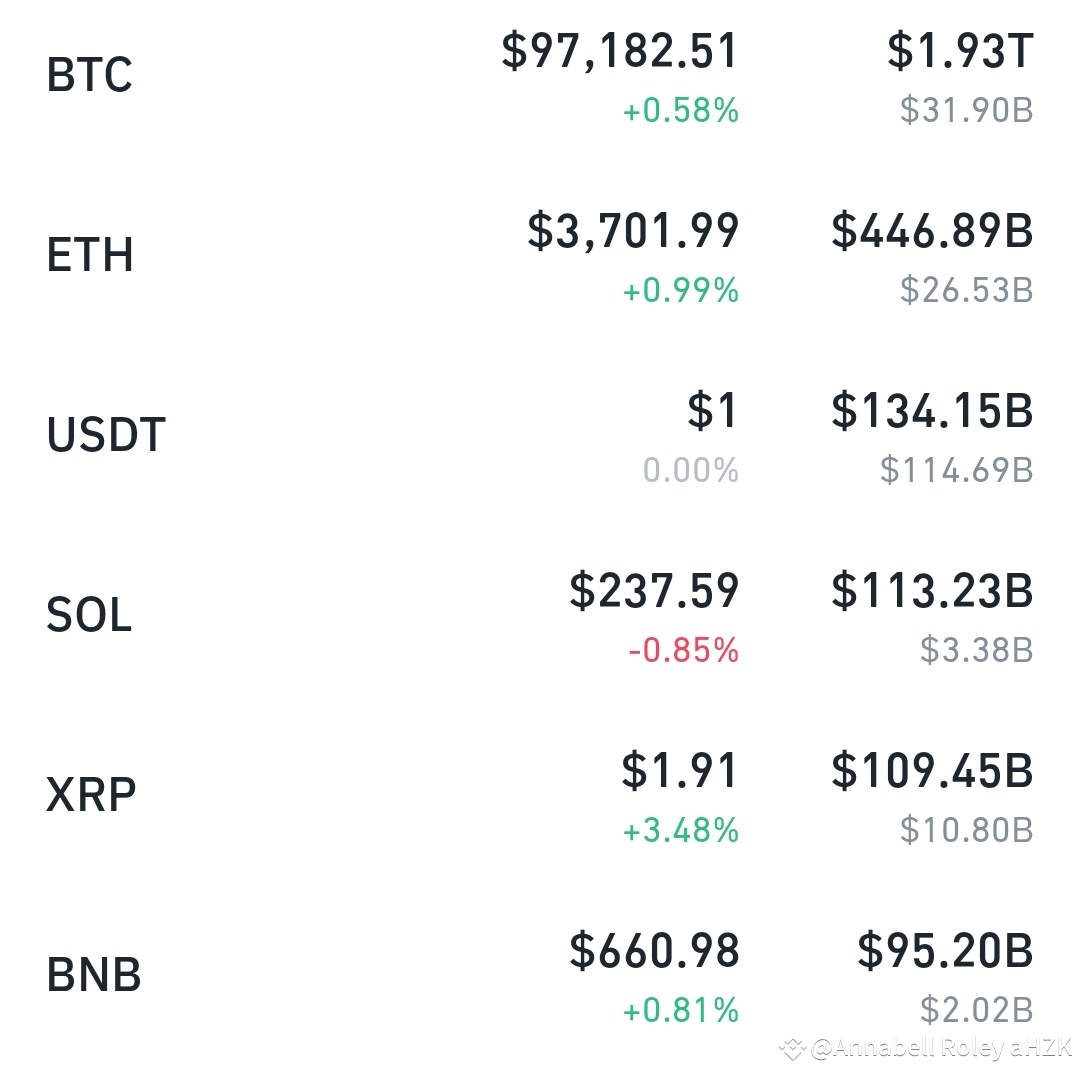
Task: Select the $10.80B XRP volume figure
Action: [x=963, y=831]
